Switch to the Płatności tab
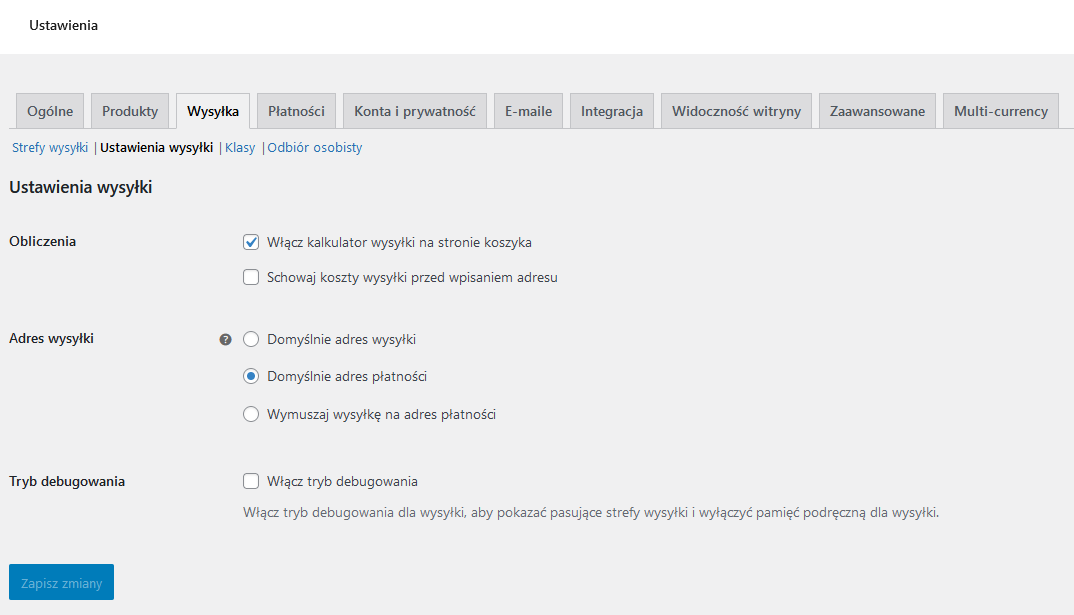The width and height of the screenshot is (1074, 615). (296, 111)
